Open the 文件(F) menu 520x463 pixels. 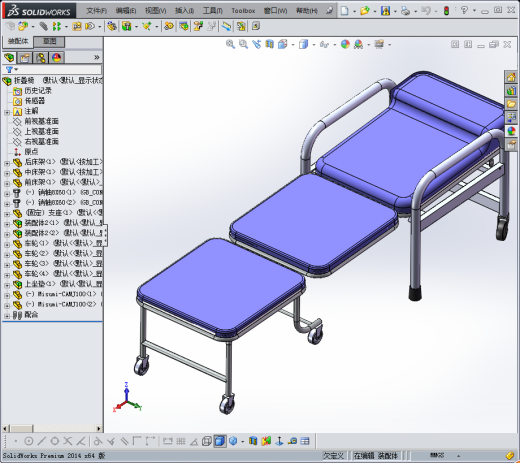pyautogui.click(x=96, y=11)
